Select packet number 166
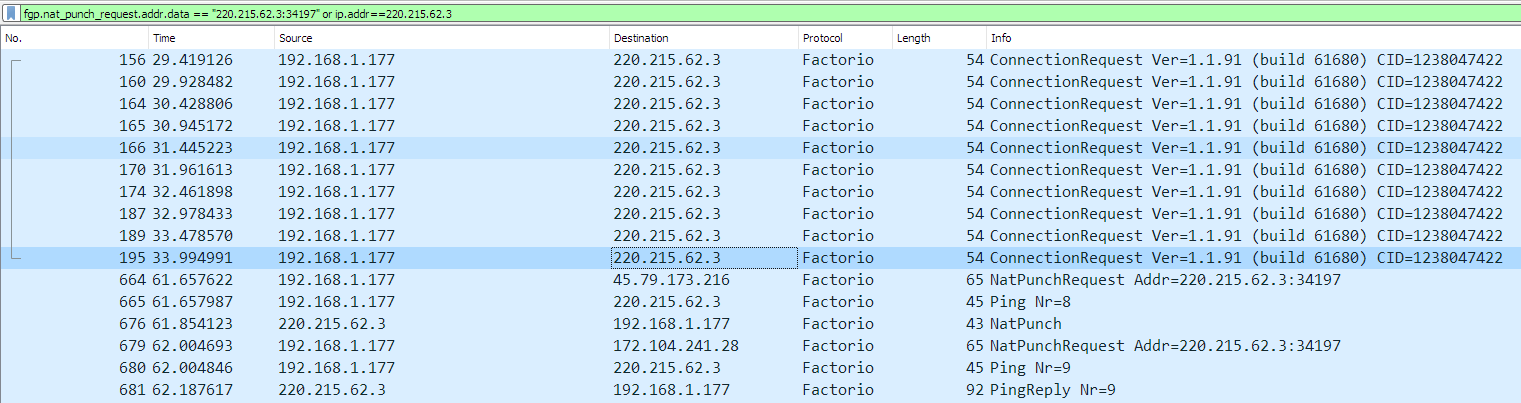The height and width of the screenshot is (403, 1521). (x=760, y=147)
